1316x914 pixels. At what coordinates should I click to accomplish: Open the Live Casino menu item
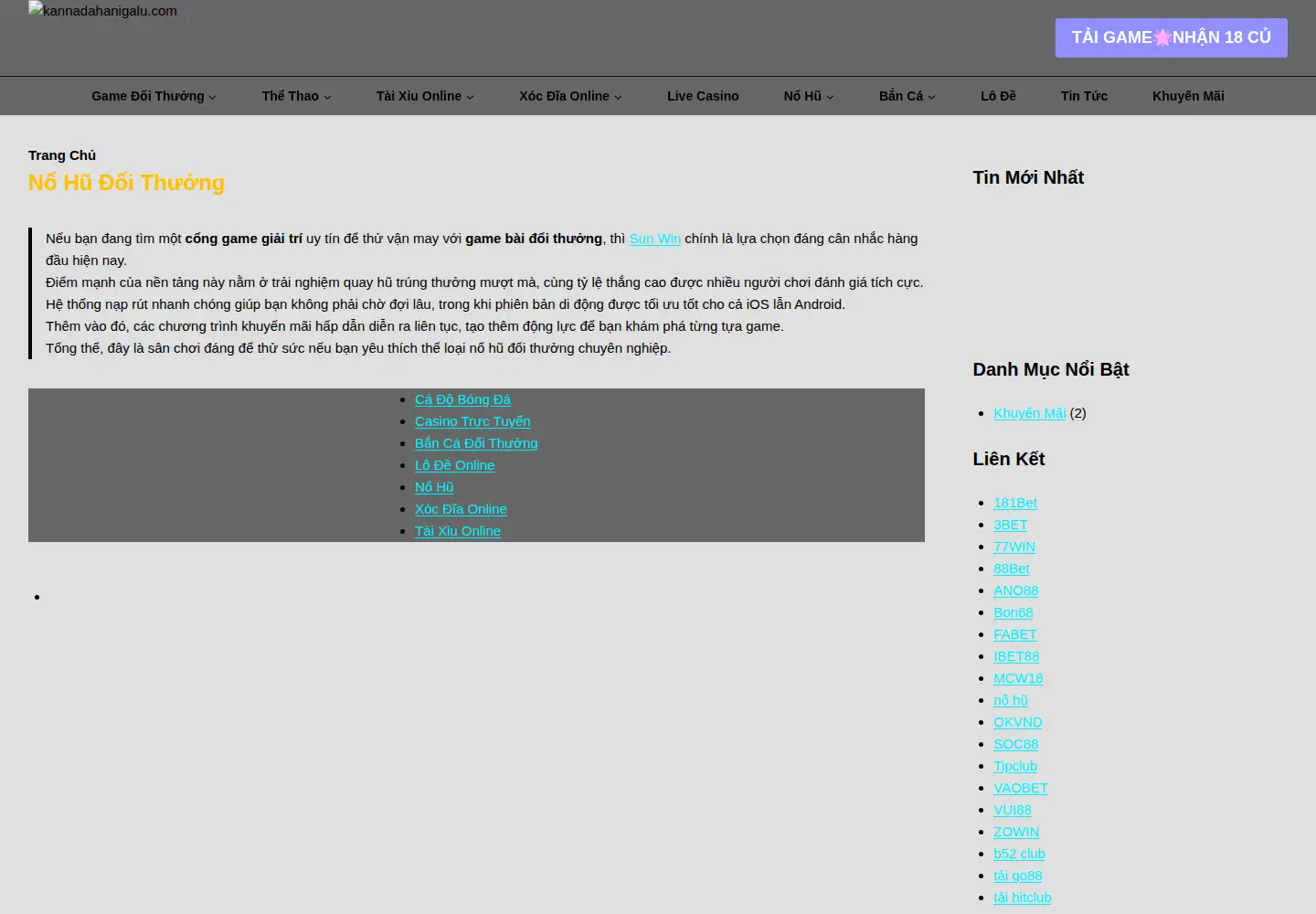pos(703,96)
